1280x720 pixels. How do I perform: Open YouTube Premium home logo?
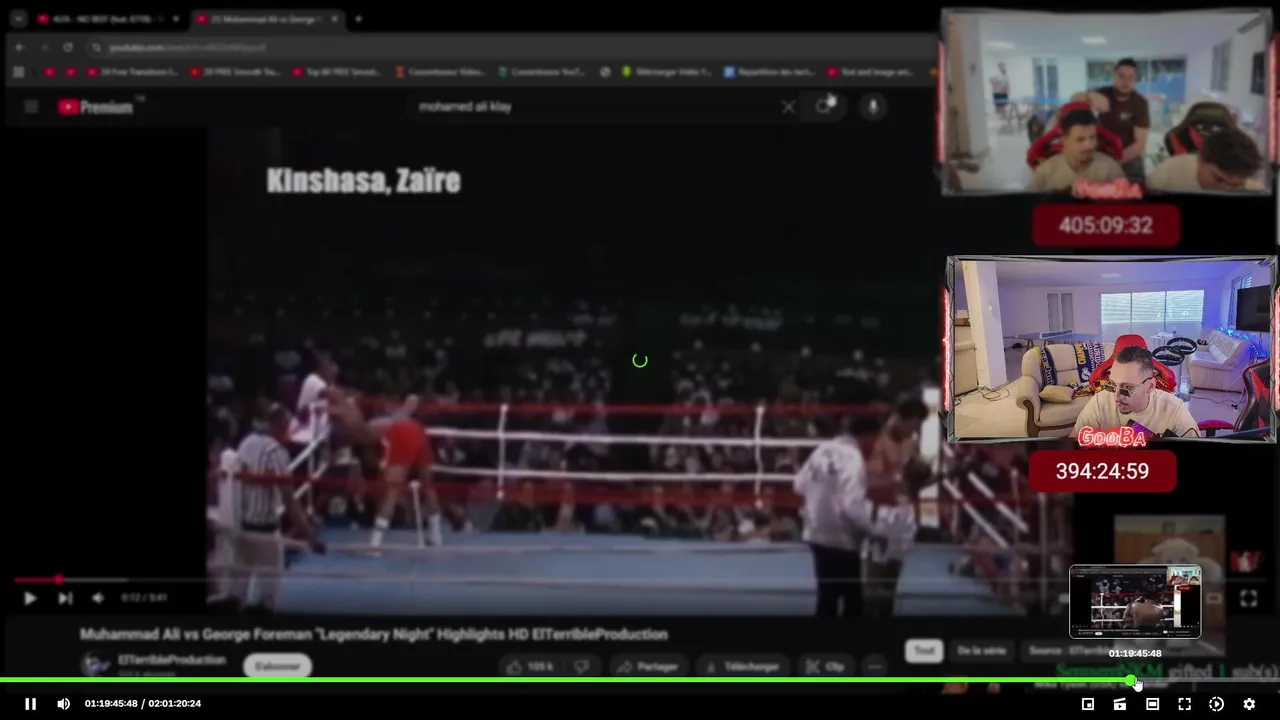click(97, 107)
